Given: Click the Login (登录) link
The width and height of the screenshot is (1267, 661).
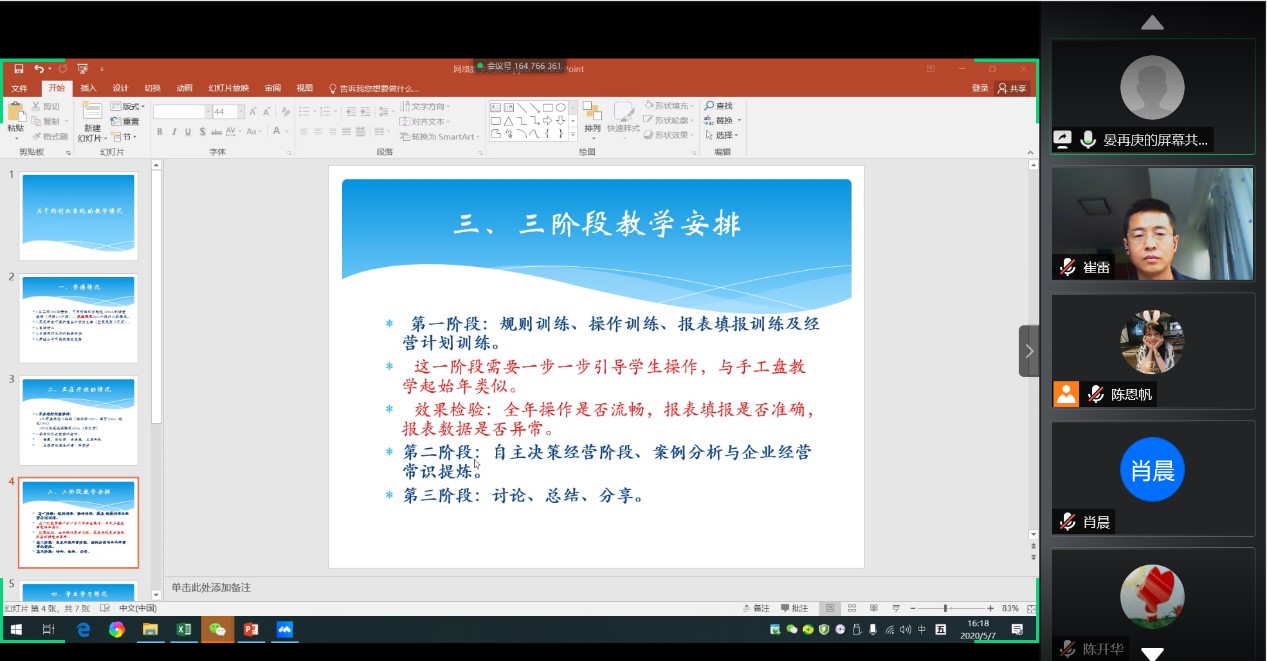Looking at the screenshot, I should [x=980, y=88].
